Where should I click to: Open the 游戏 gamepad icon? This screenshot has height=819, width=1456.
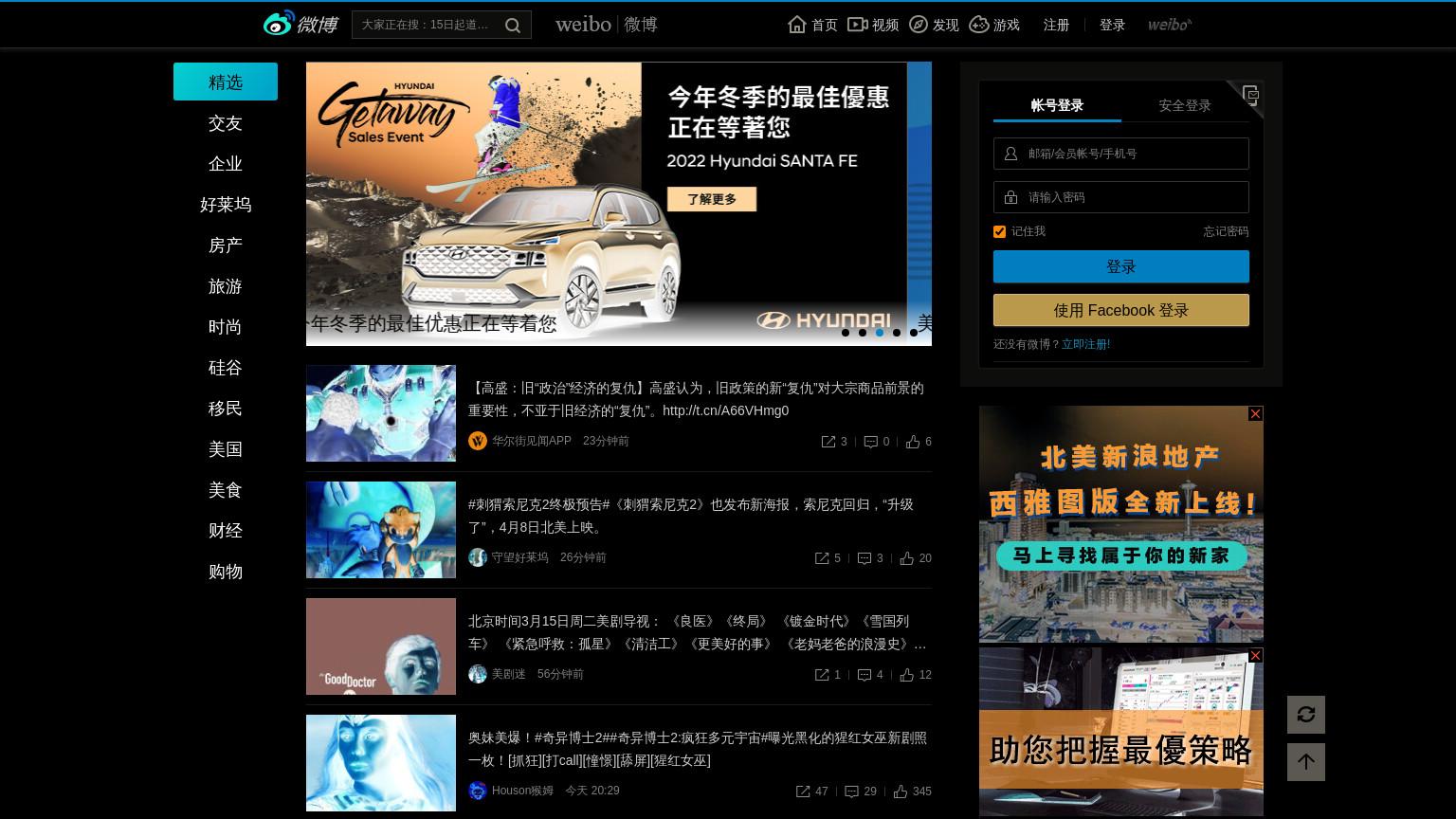tap(979, 25)
